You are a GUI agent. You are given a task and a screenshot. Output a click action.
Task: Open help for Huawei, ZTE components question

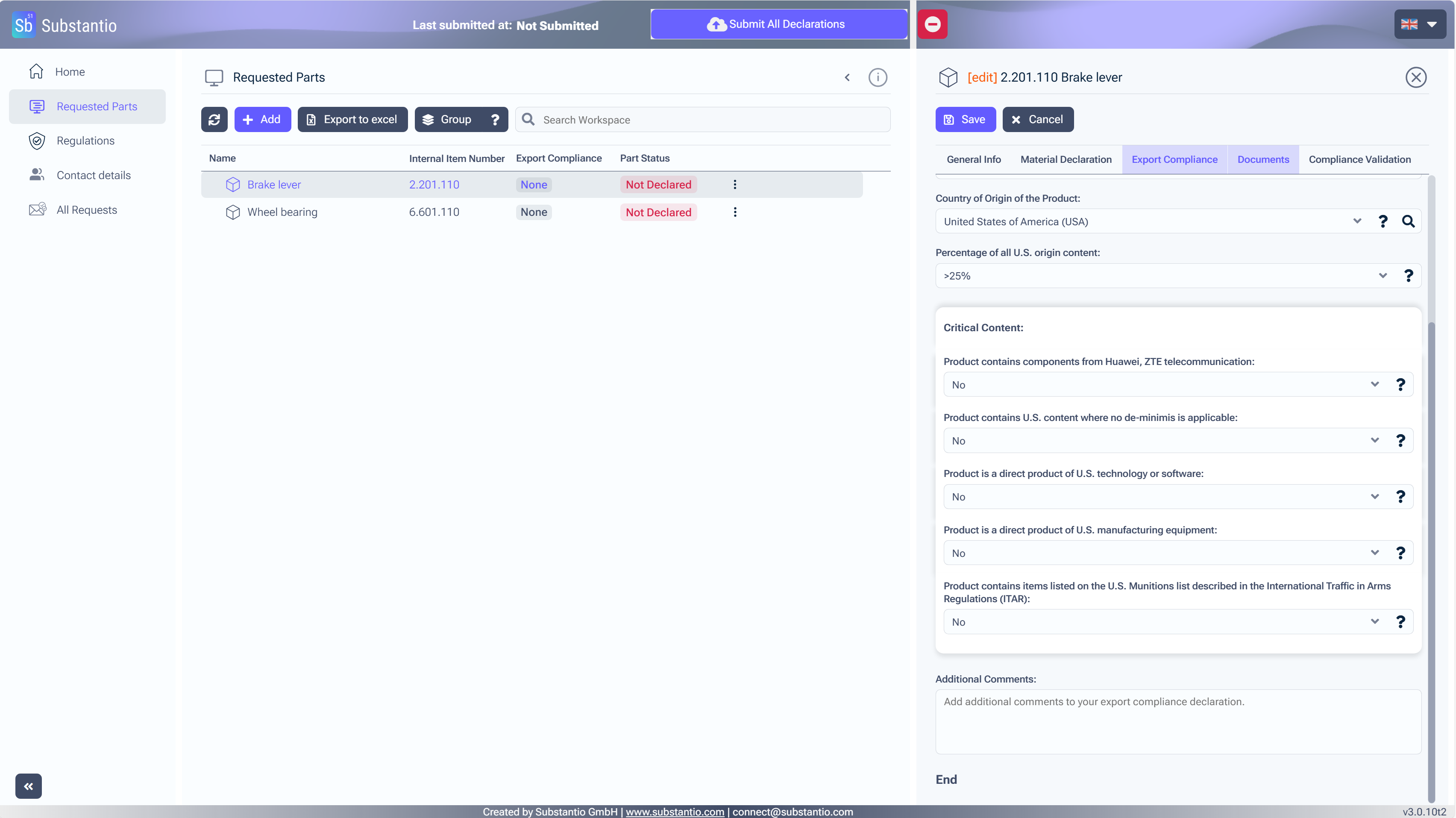pyautogui.click(x=1400, y=385)
